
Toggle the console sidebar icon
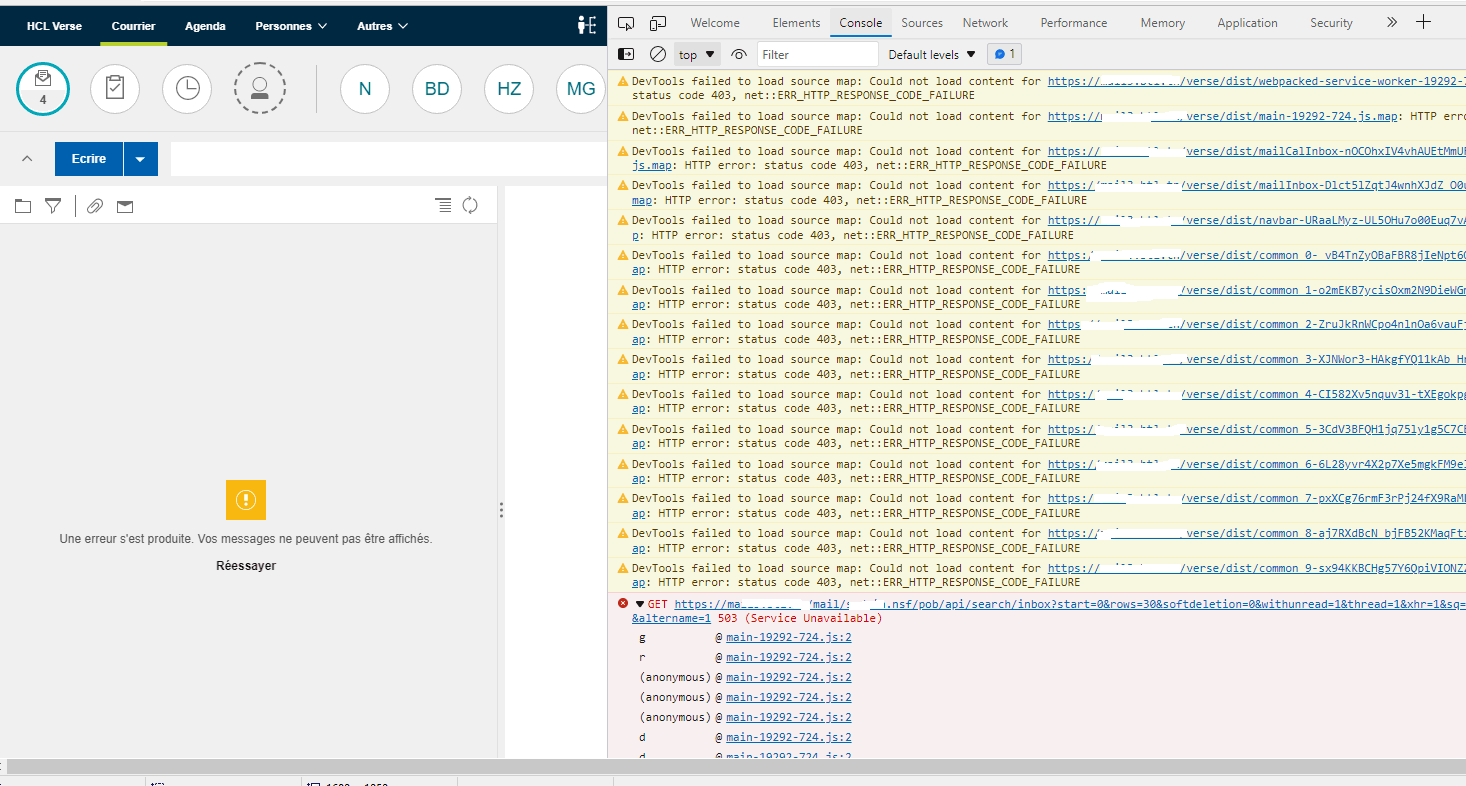click(x=626, y=54)
